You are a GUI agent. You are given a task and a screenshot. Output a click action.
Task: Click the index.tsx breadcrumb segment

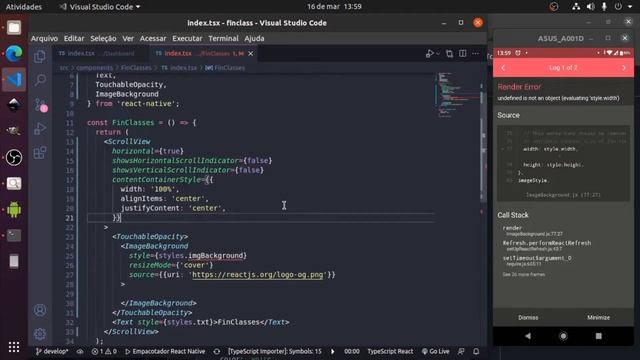pyautogui.click(x=179, y=68)
